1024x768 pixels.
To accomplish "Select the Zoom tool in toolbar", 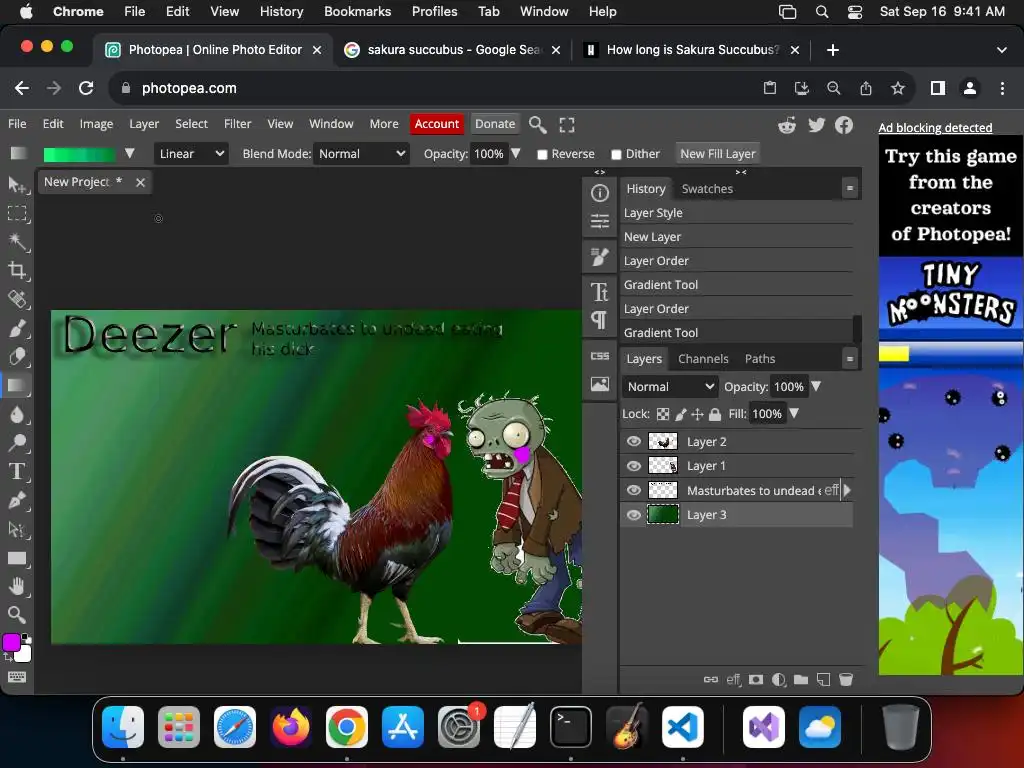I will click(17, 615).
